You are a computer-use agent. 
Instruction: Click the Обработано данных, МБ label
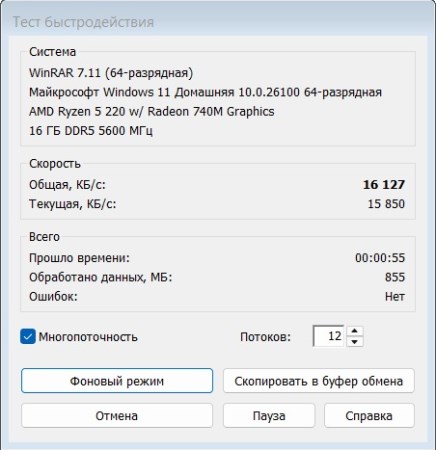101,277
